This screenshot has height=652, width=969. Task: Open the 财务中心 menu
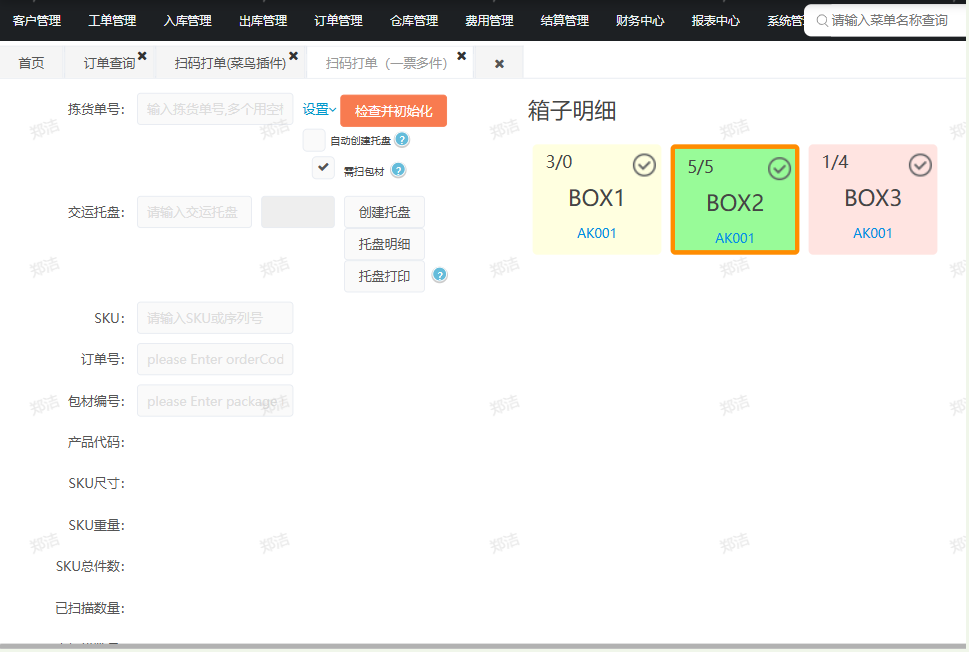point(640,21)
